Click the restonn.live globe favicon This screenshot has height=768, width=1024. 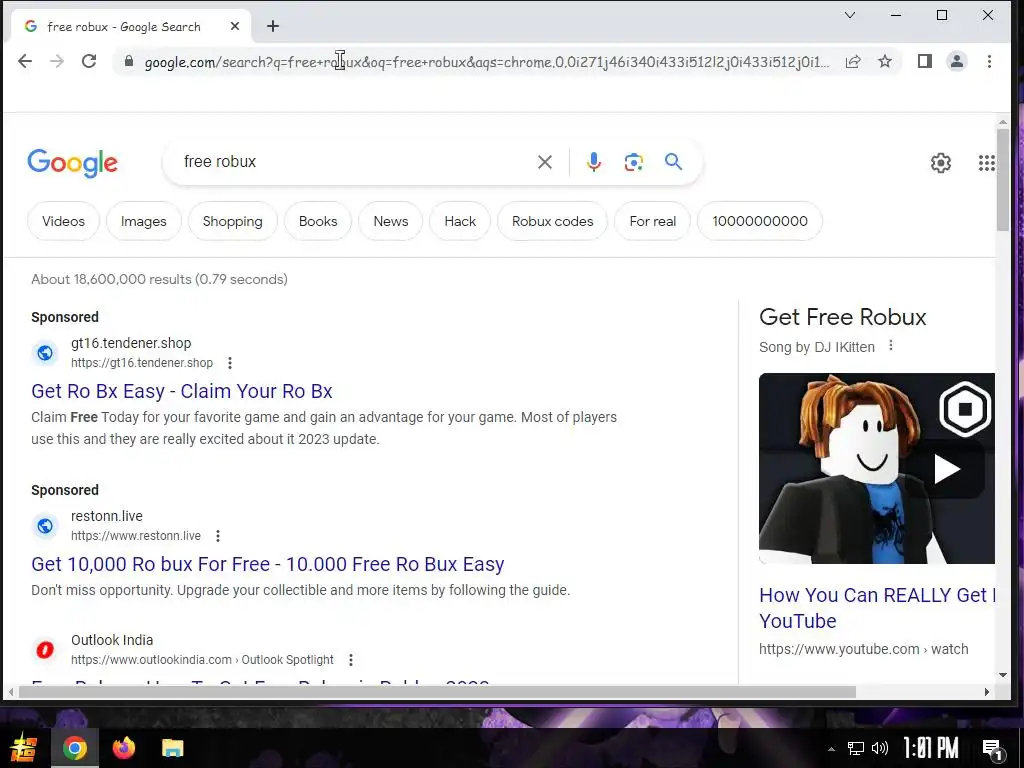45,526
